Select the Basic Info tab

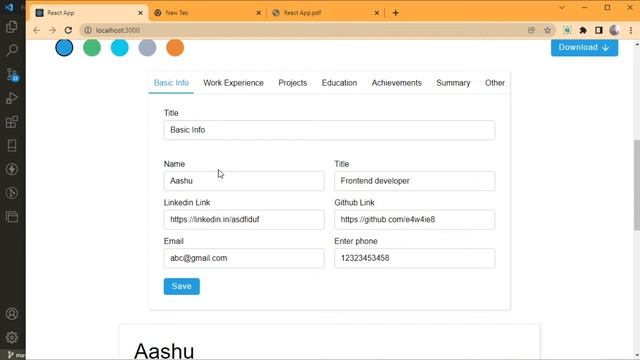pos(171,83)
